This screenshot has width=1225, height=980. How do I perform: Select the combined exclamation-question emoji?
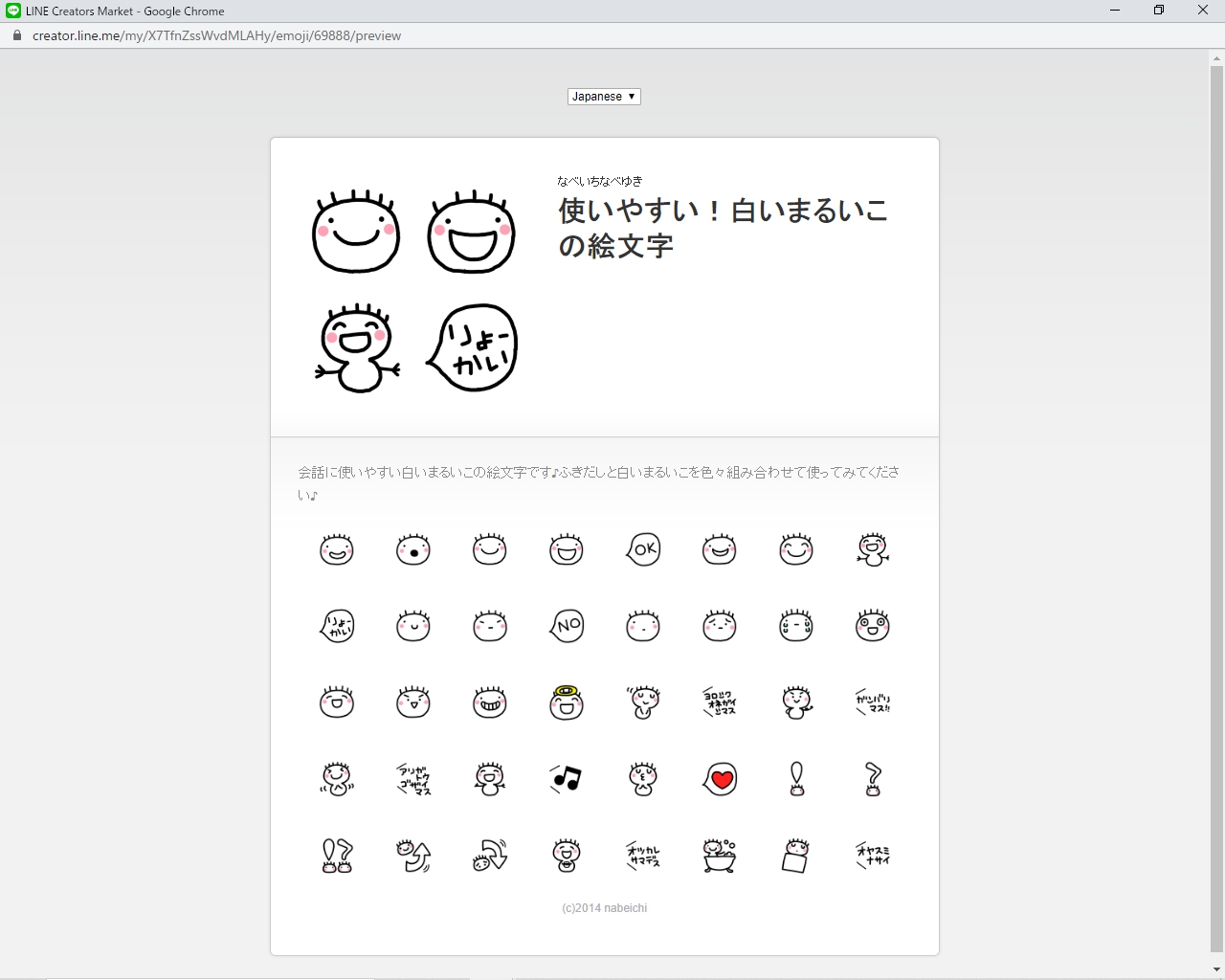click(337, 856)
